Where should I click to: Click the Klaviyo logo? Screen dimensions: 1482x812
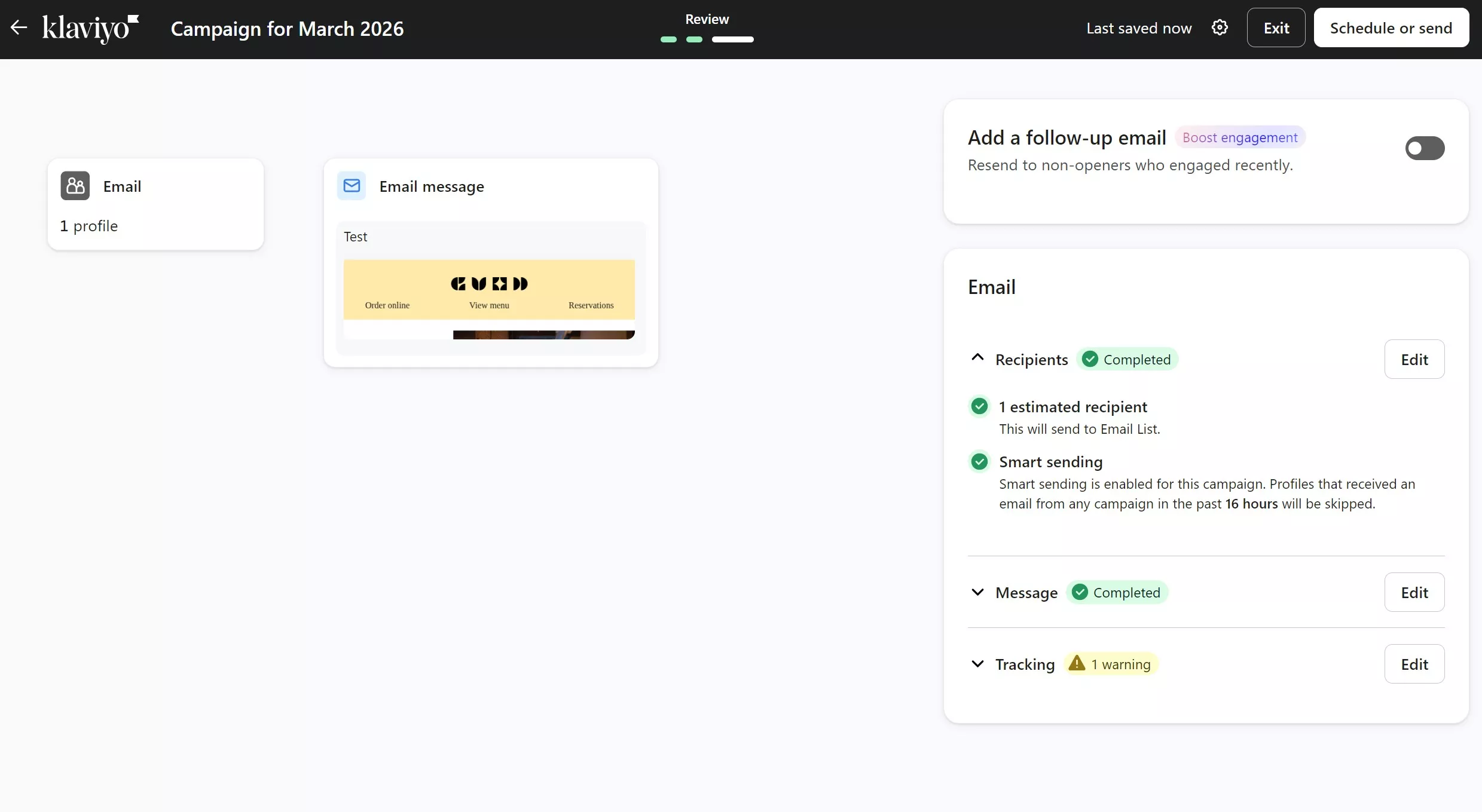(90, 29)
